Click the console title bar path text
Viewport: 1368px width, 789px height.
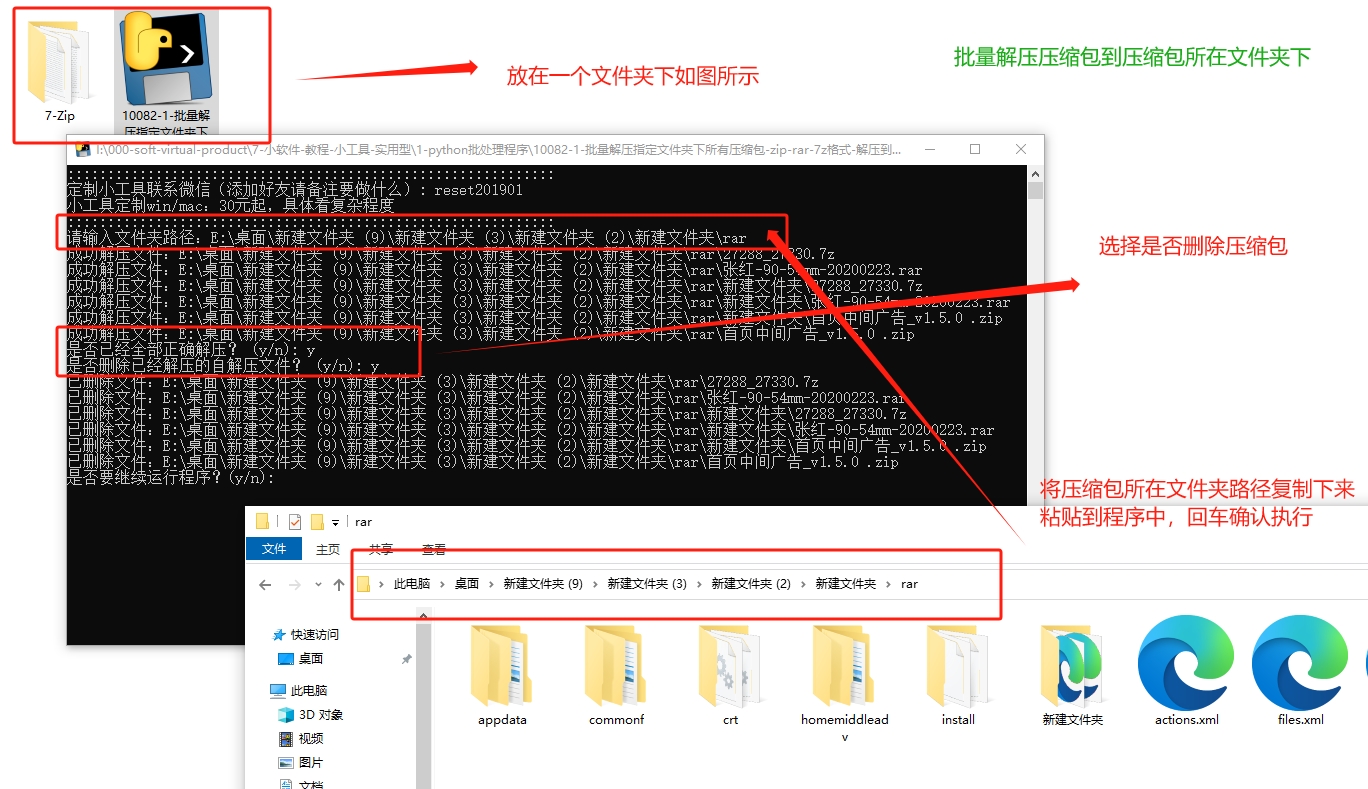[x=498, y=150]
